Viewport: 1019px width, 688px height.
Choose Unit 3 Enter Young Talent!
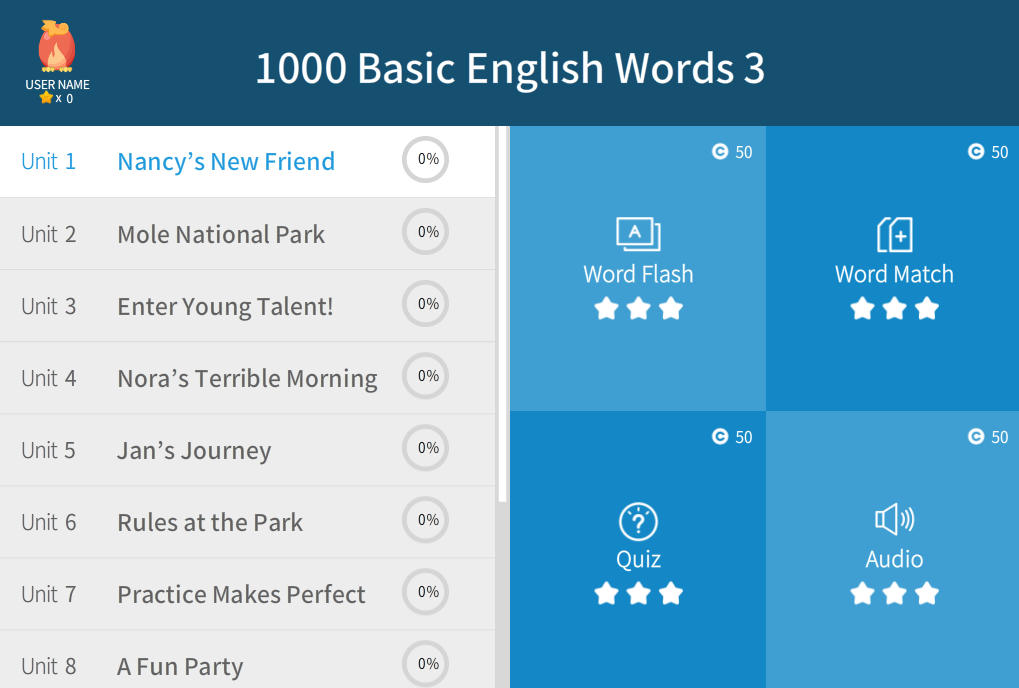click(x=225, y=306)
